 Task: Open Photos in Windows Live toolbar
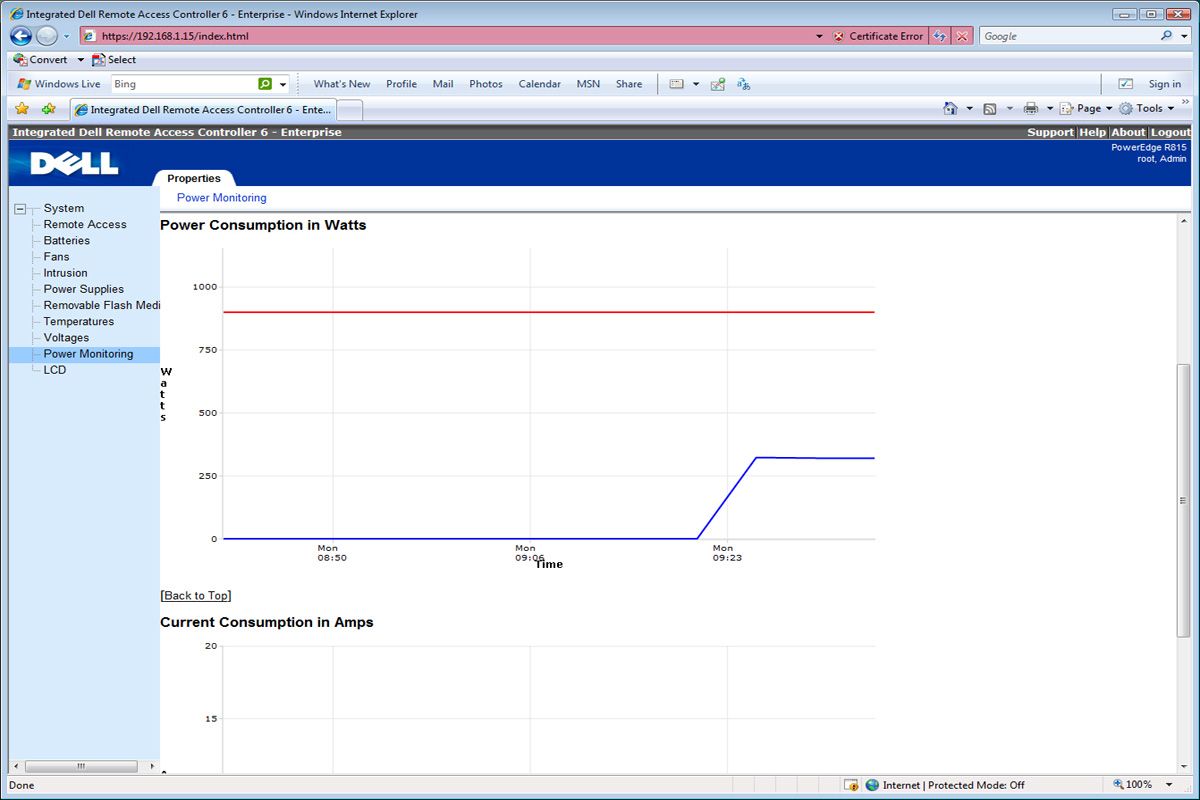[486, 84]
